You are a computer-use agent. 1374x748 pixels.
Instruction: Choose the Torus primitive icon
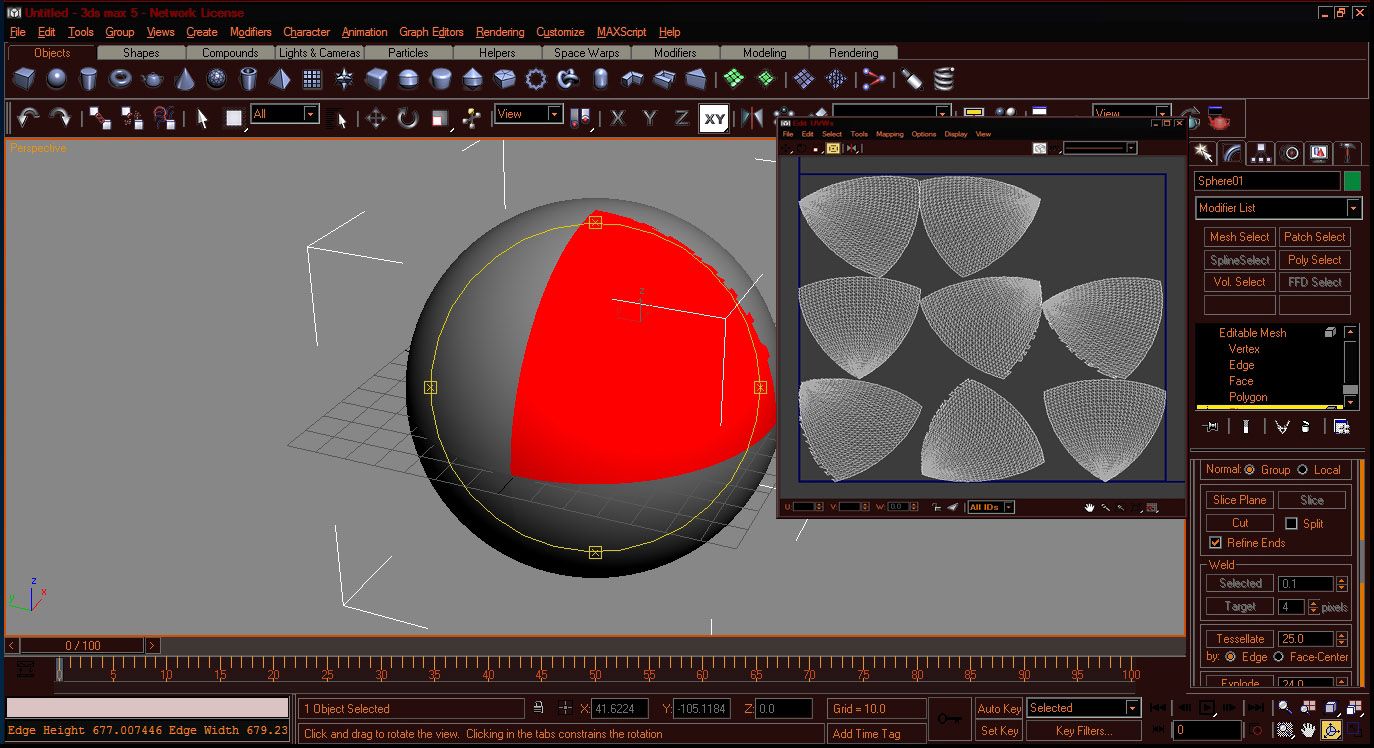tap(120, 79)
